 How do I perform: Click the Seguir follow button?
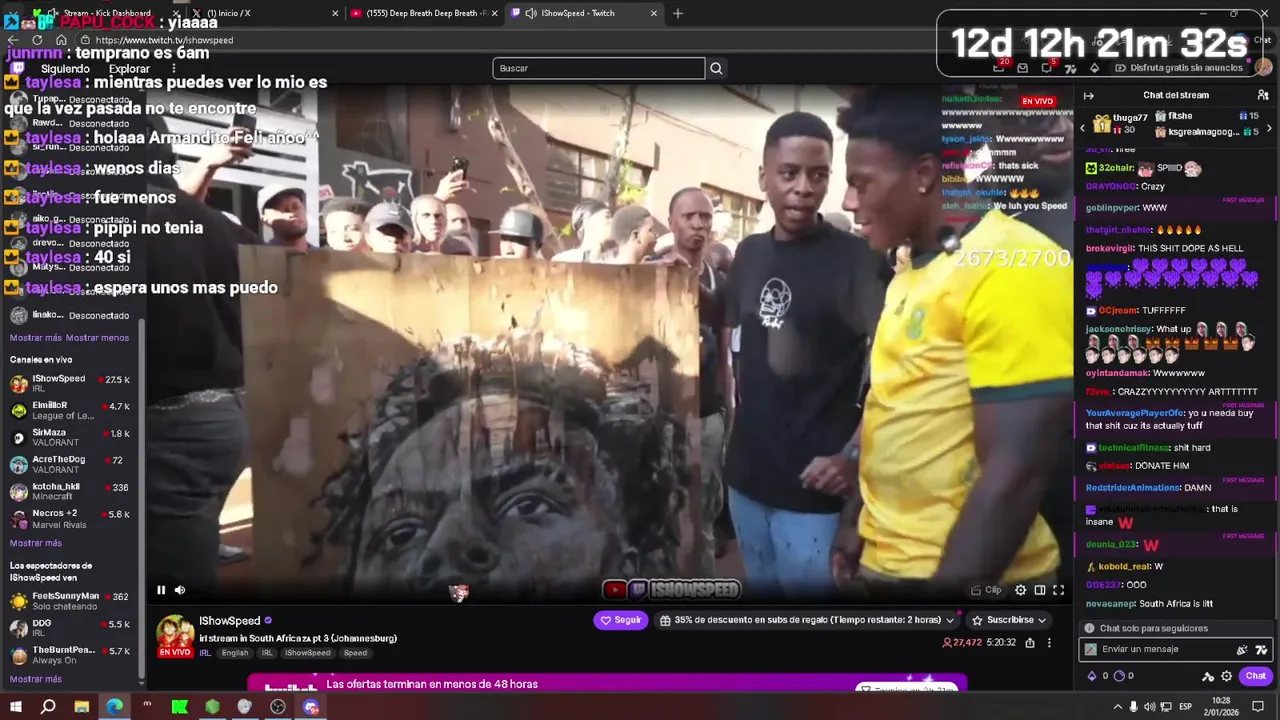(x=621, y=620)
